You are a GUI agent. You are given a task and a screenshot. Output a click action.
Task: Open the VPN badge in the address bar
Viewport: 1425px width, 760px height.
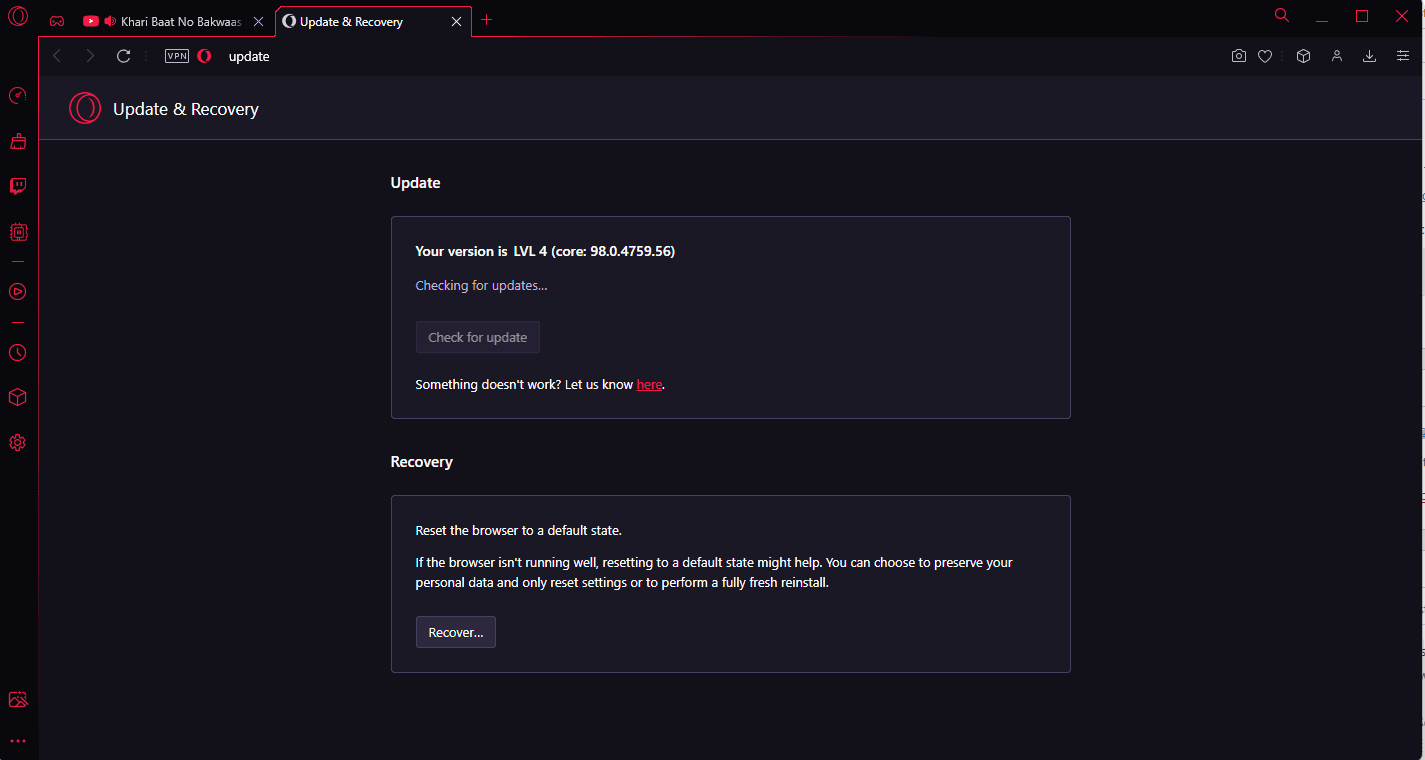[x=176, y=56]
